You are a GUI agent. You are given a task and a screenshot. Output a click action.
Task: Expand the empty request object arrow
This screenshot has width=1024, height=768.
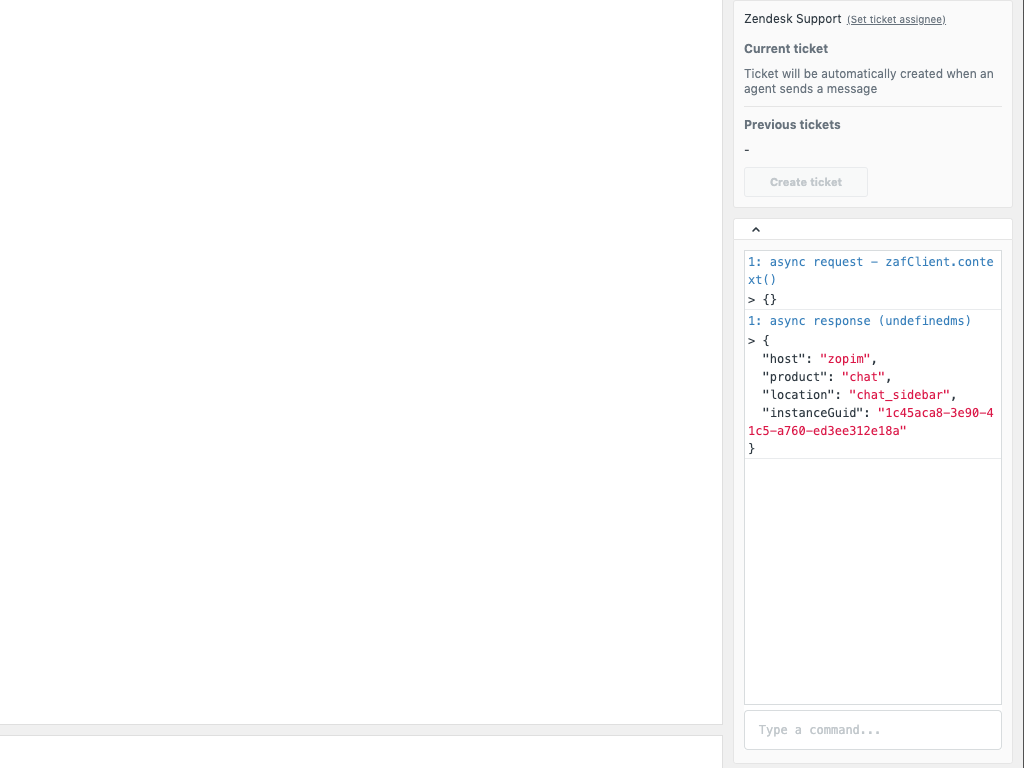click(752, 299)
